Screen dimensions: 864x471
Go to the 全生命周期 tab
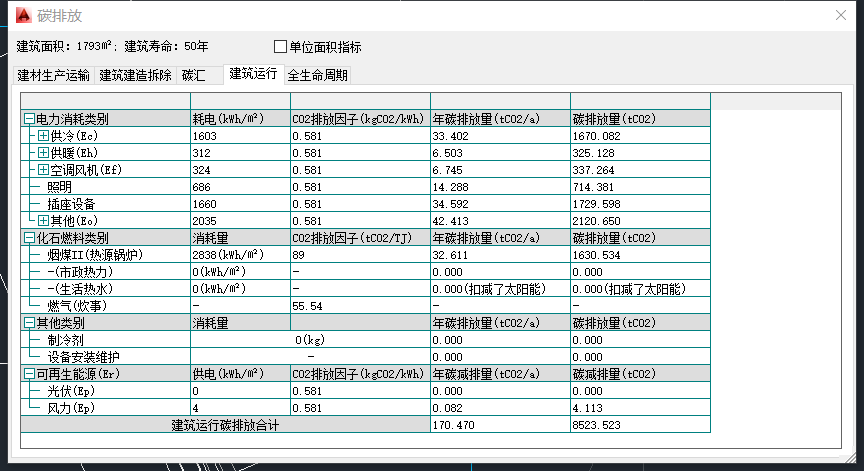coord(318,75)
